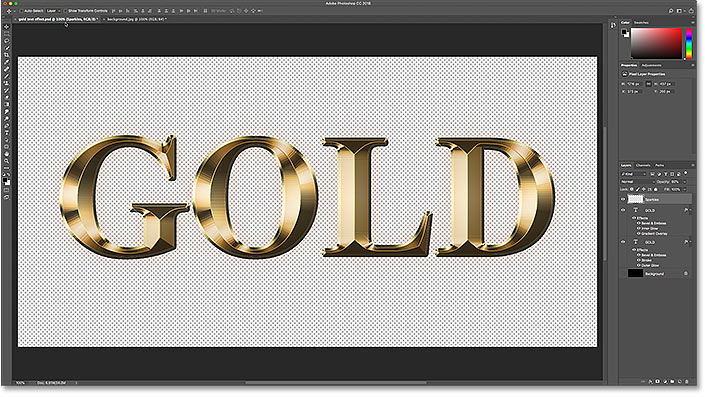Select the Lasso tool
The width and height of the screenshot is (705, 397).
pos(6,41)
